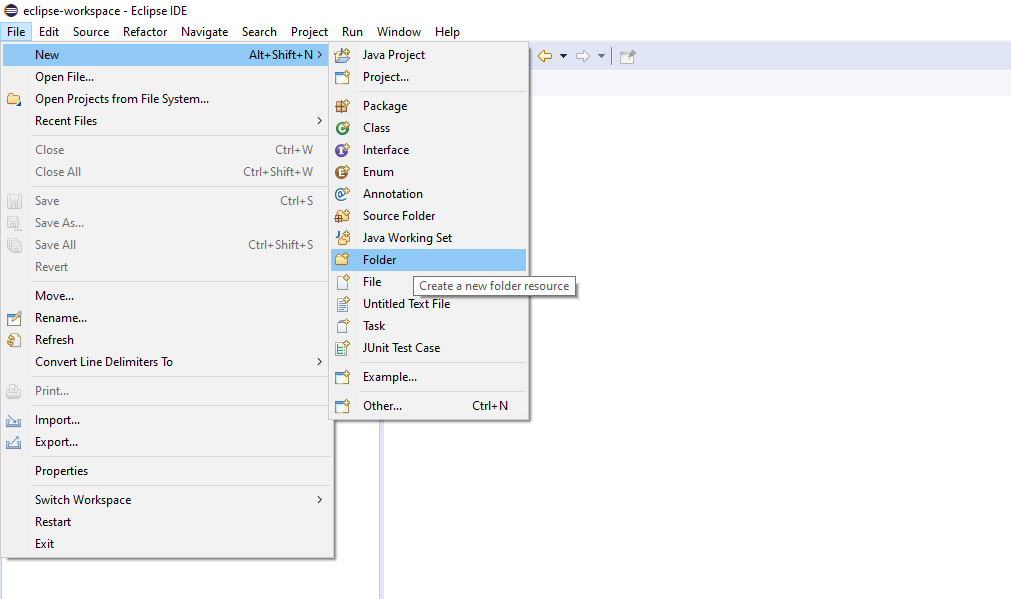Click the Folder icon in the highlighted row
The image size is (1011, 599).
(342, 259)
